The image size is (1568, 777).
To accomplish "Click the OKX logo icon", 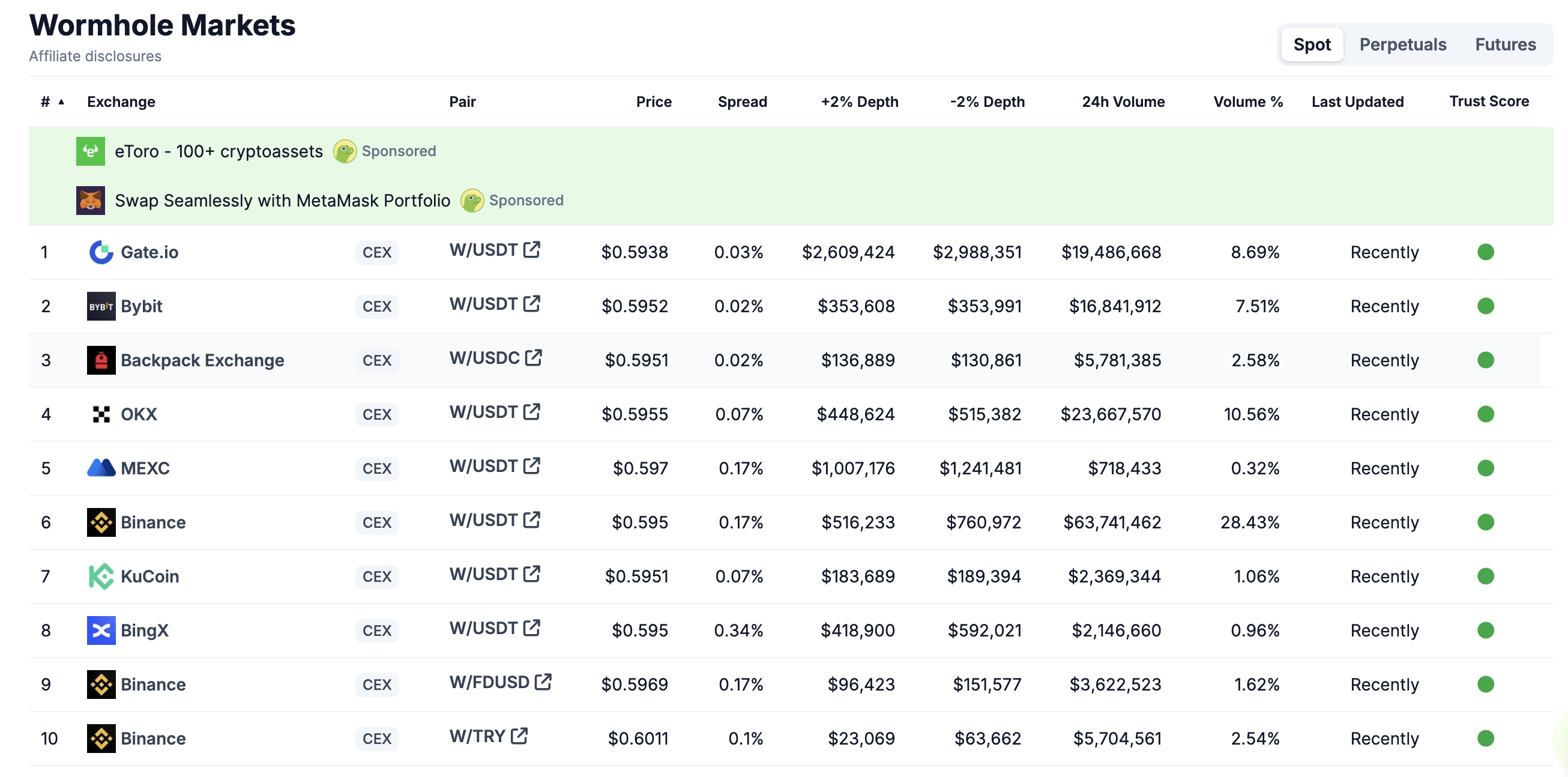I will tap(101, 415).
